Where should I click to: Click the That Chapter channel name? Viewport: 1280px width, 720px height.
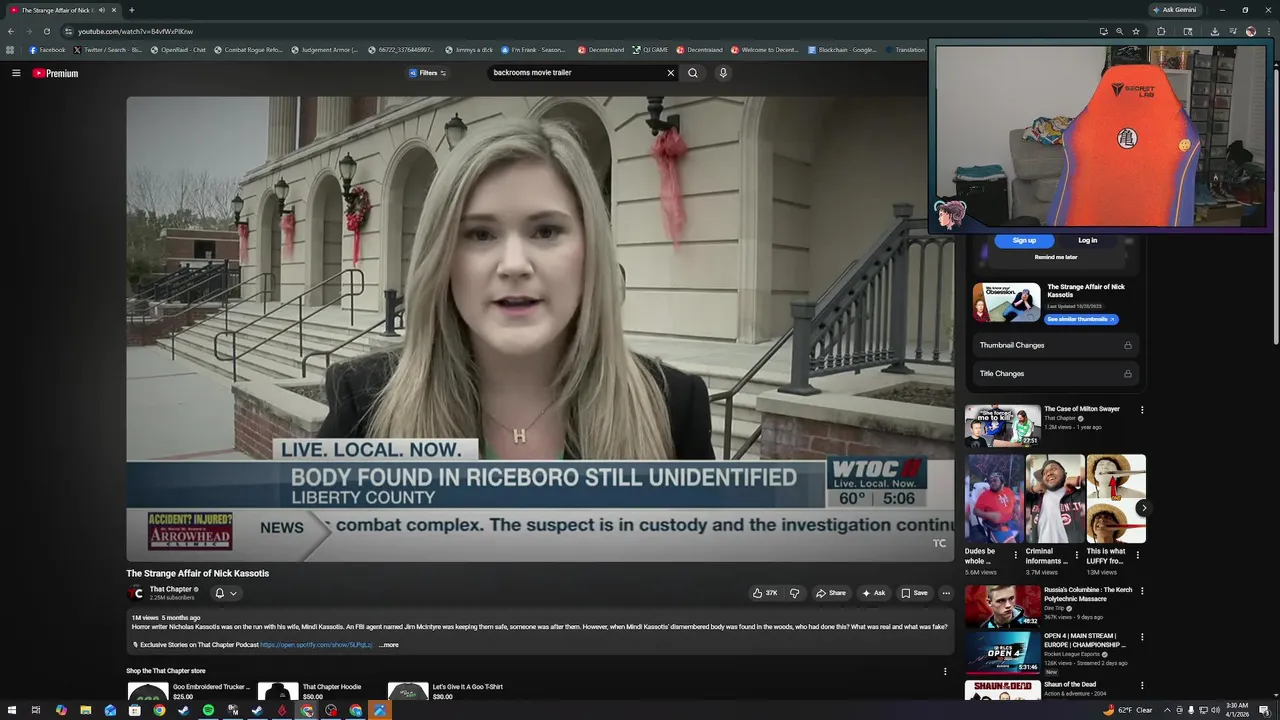[x=170, y=589]
